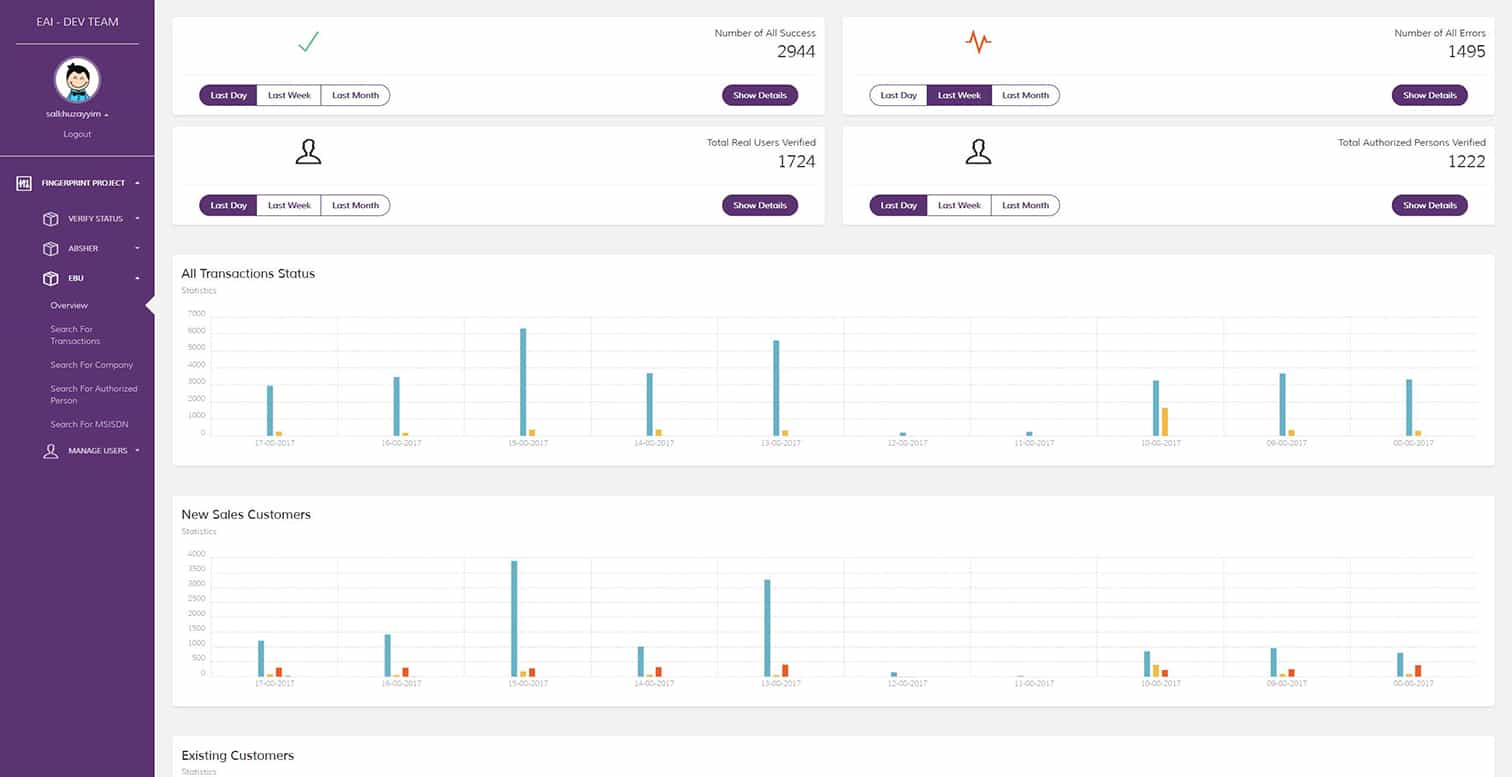The height and width of the screenshot is (777, 1512).
Task: Expand the Verify Status submenu
Action: click(x=137, y=219)
